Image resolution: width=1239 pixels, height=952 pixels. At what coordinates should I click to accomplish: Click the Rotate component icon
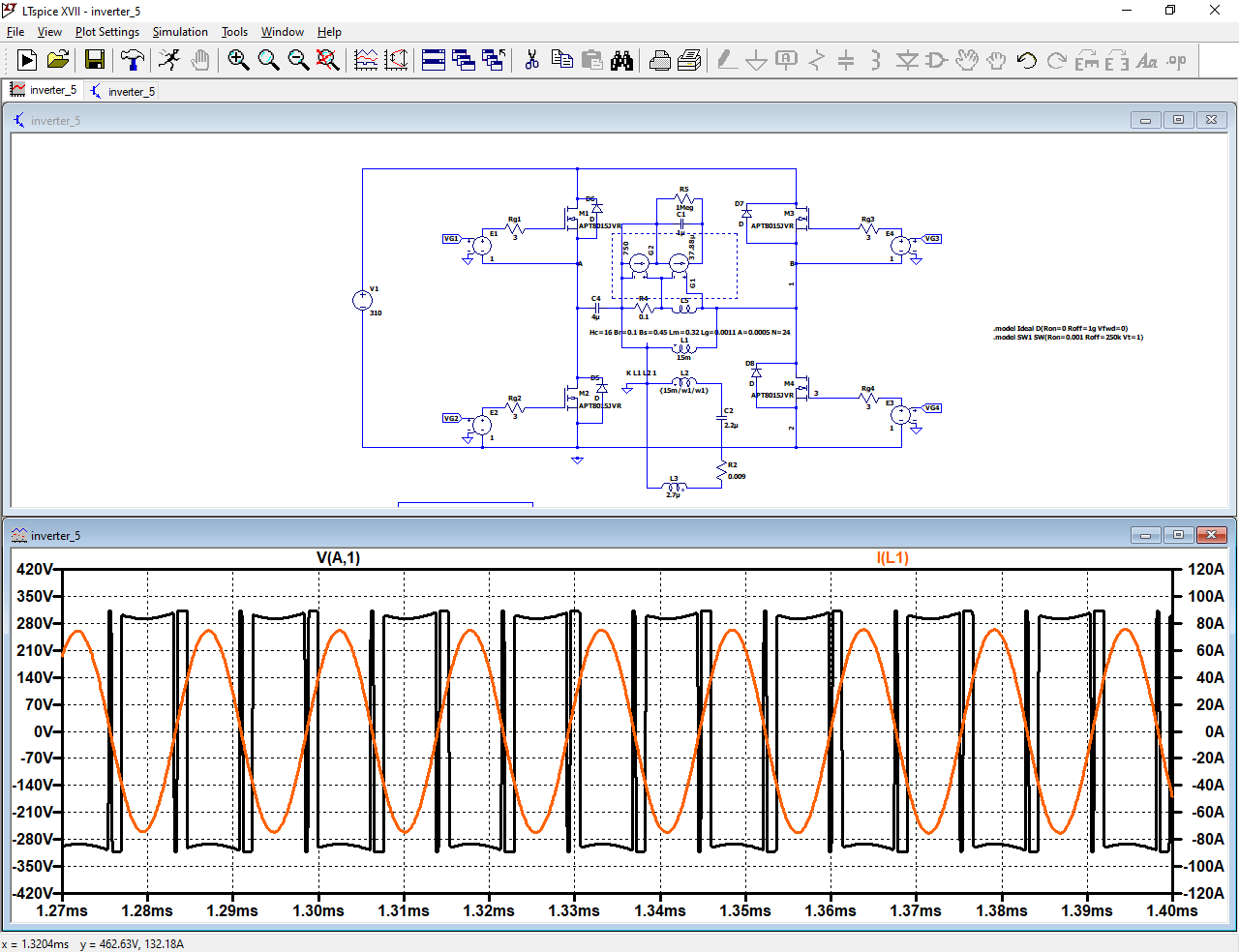tap(1087, 60)
